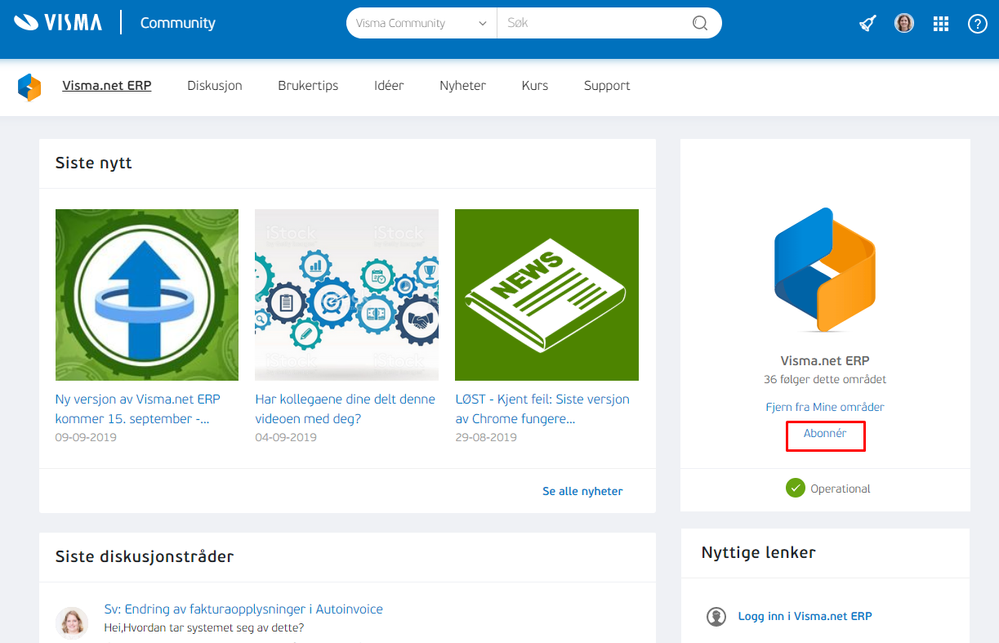Open the Nyheter tab
The height and width of the screenshot is (643, 999).
(463, 85)
